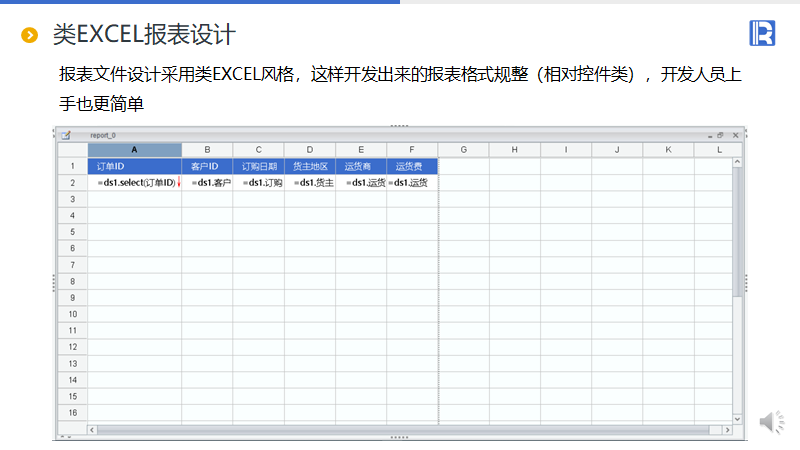Click the =ds1.货主 cell
The image size is (800, 450).
310,183
